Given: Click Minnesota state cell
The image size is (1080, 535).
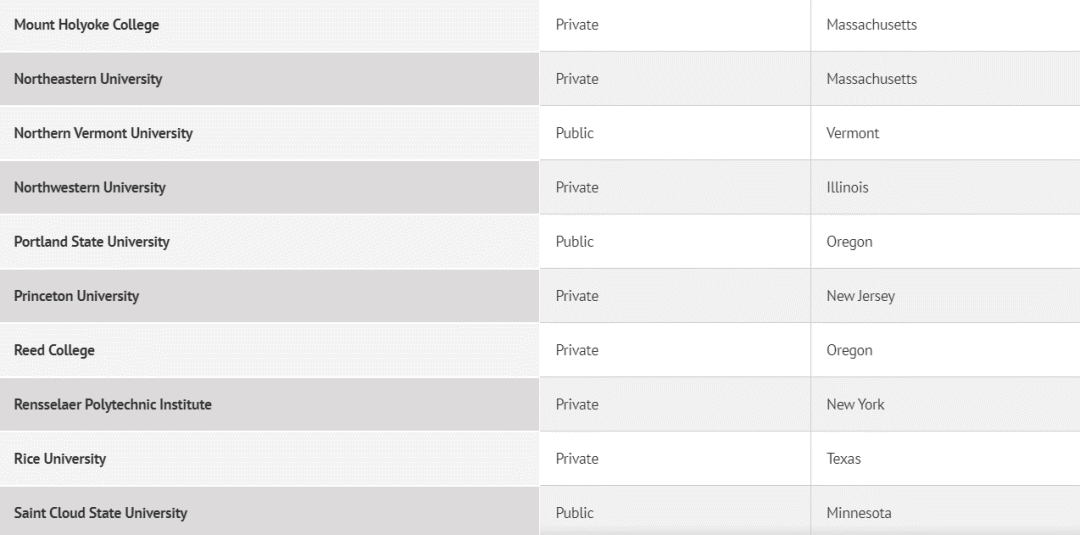Looking at the screenshot, I should tap(859, 513).
